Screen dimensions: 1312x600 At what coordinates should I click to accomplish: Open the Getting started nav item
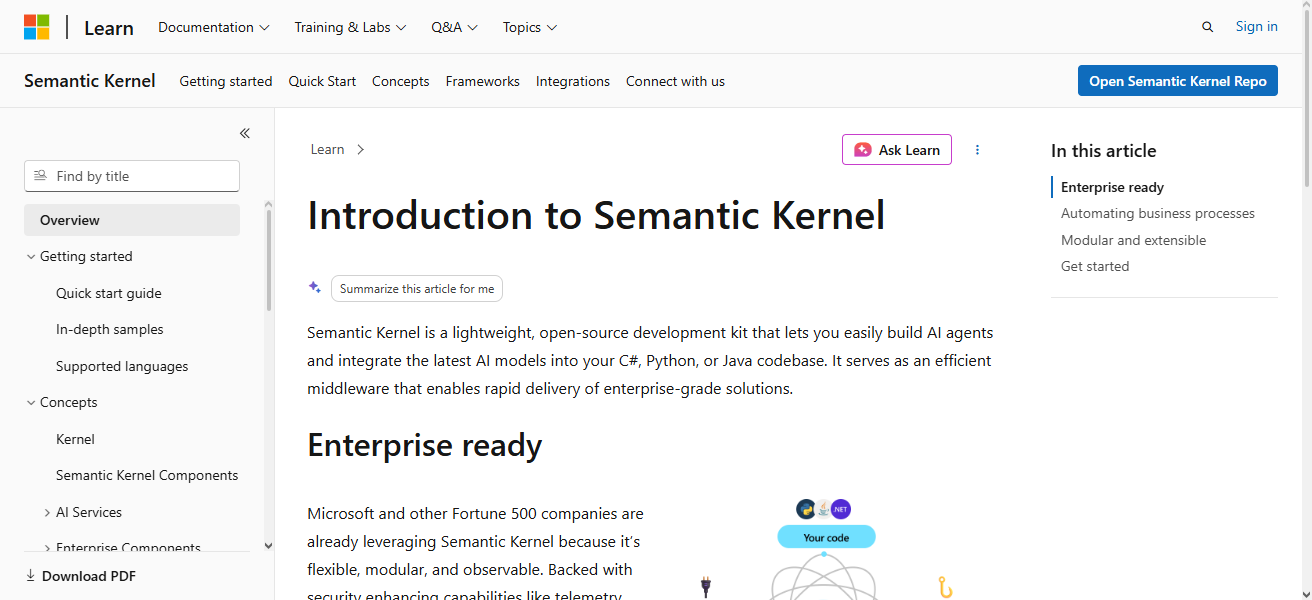click(226, 81)
